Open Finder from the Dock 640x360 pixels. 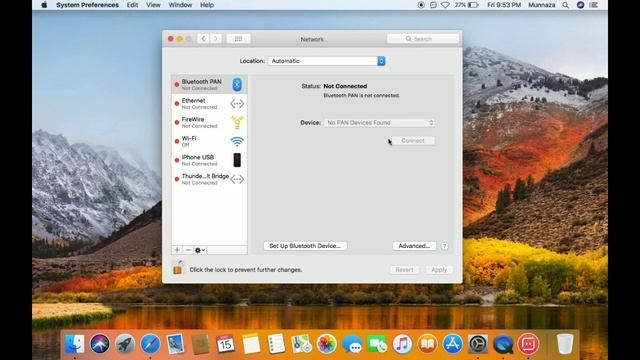pos(75,344)
